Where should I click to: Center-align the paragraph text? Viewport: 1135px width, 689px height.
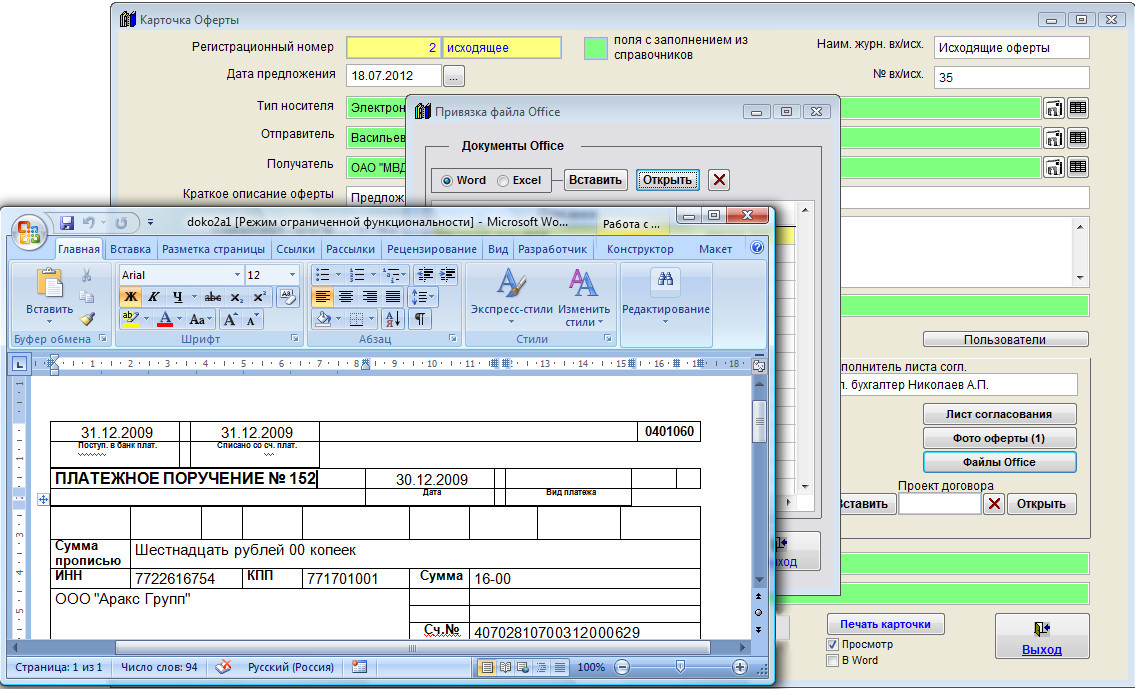click(346, 297)
